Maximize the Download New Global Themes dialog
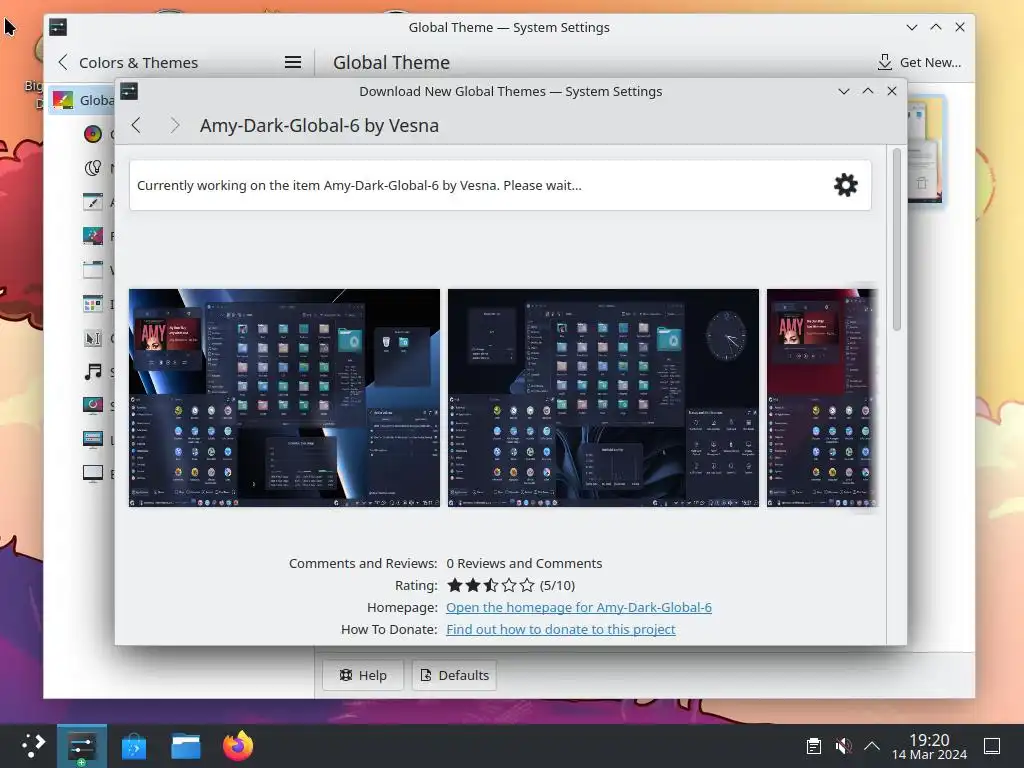Viewport: 1024px width, 768px height. pyautogui.click(x=868, y=91)
